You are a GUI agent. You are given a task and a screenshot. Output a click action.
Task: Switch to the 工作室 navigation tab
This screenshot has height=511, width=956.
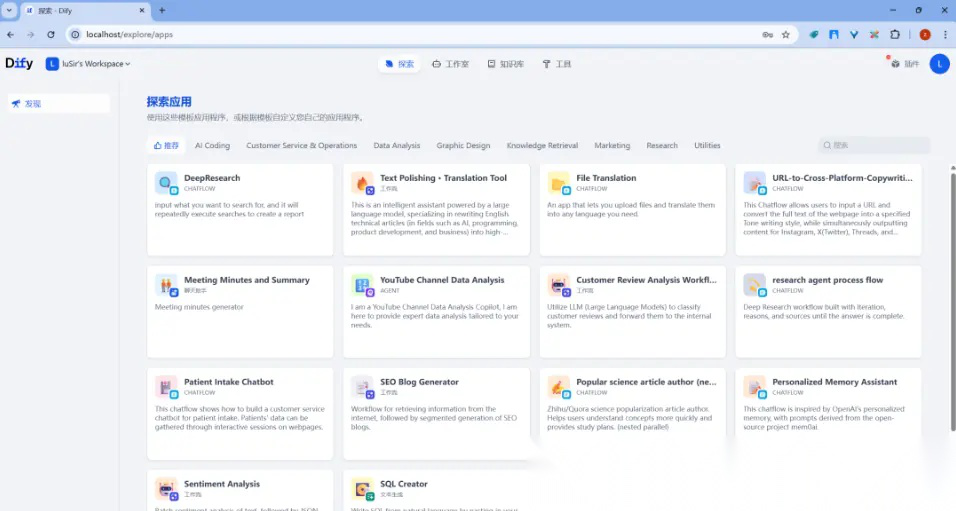point(450,63)
